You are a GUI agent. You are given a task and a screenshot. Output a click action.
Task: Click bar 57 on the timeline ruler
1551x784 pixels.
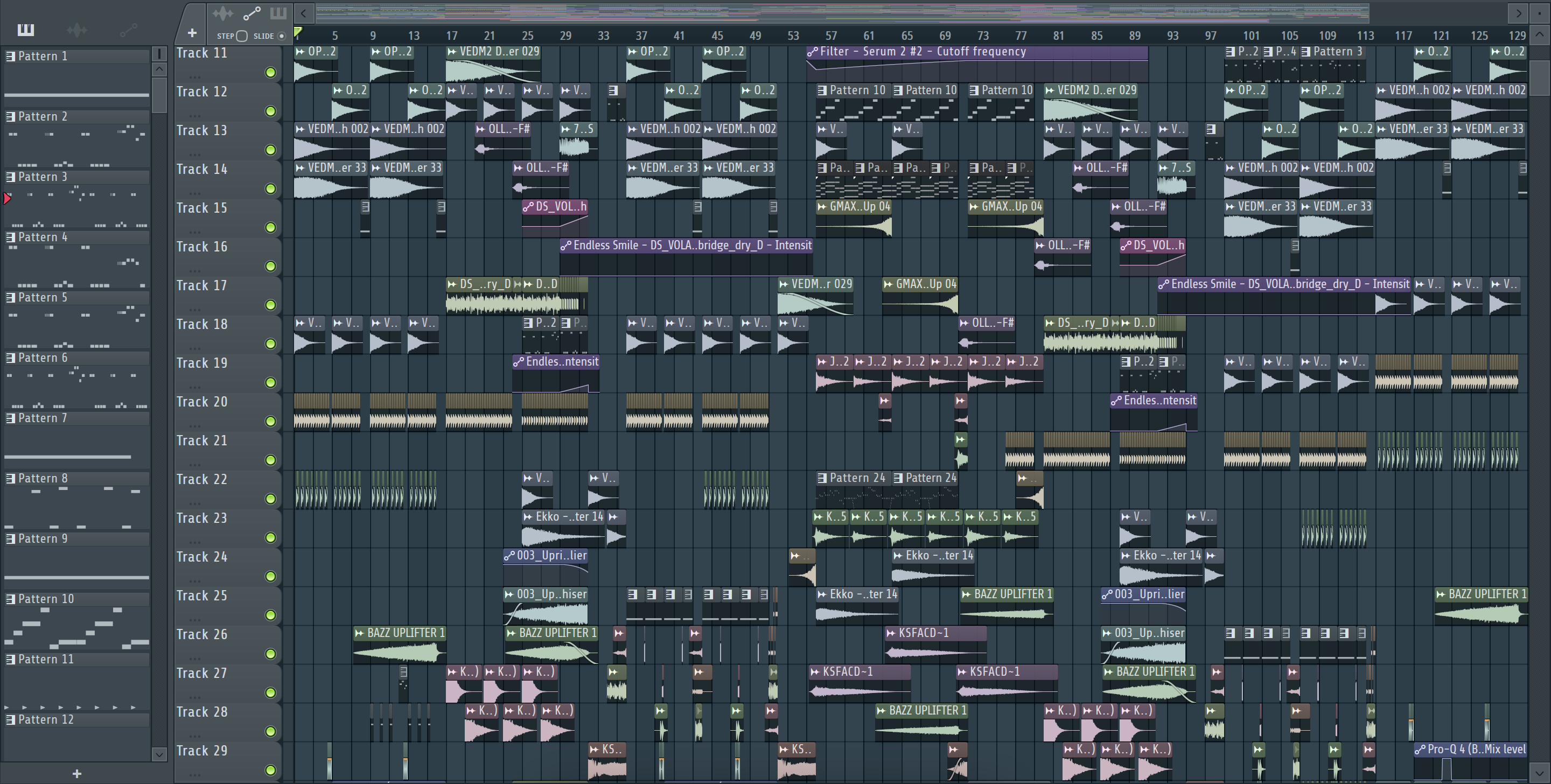point(831,36)
